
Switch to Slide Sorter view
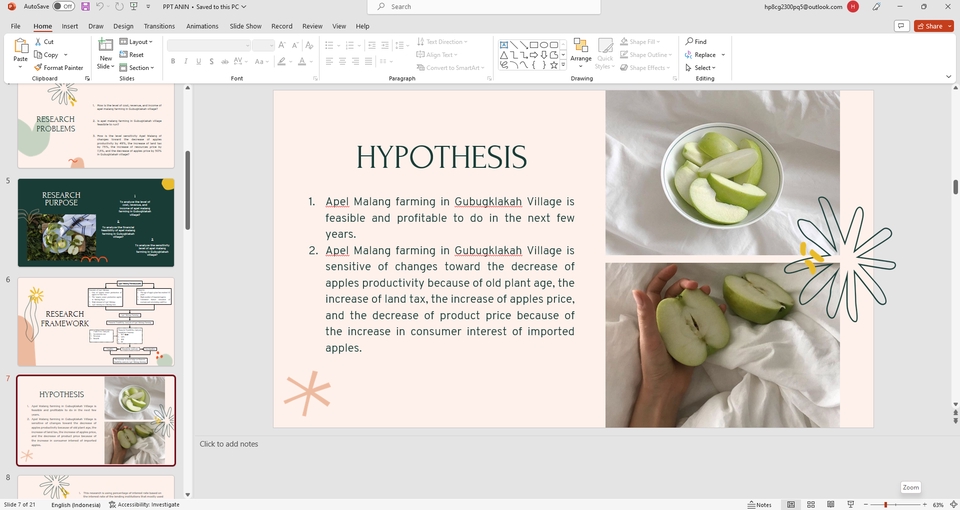pos(811,504)
